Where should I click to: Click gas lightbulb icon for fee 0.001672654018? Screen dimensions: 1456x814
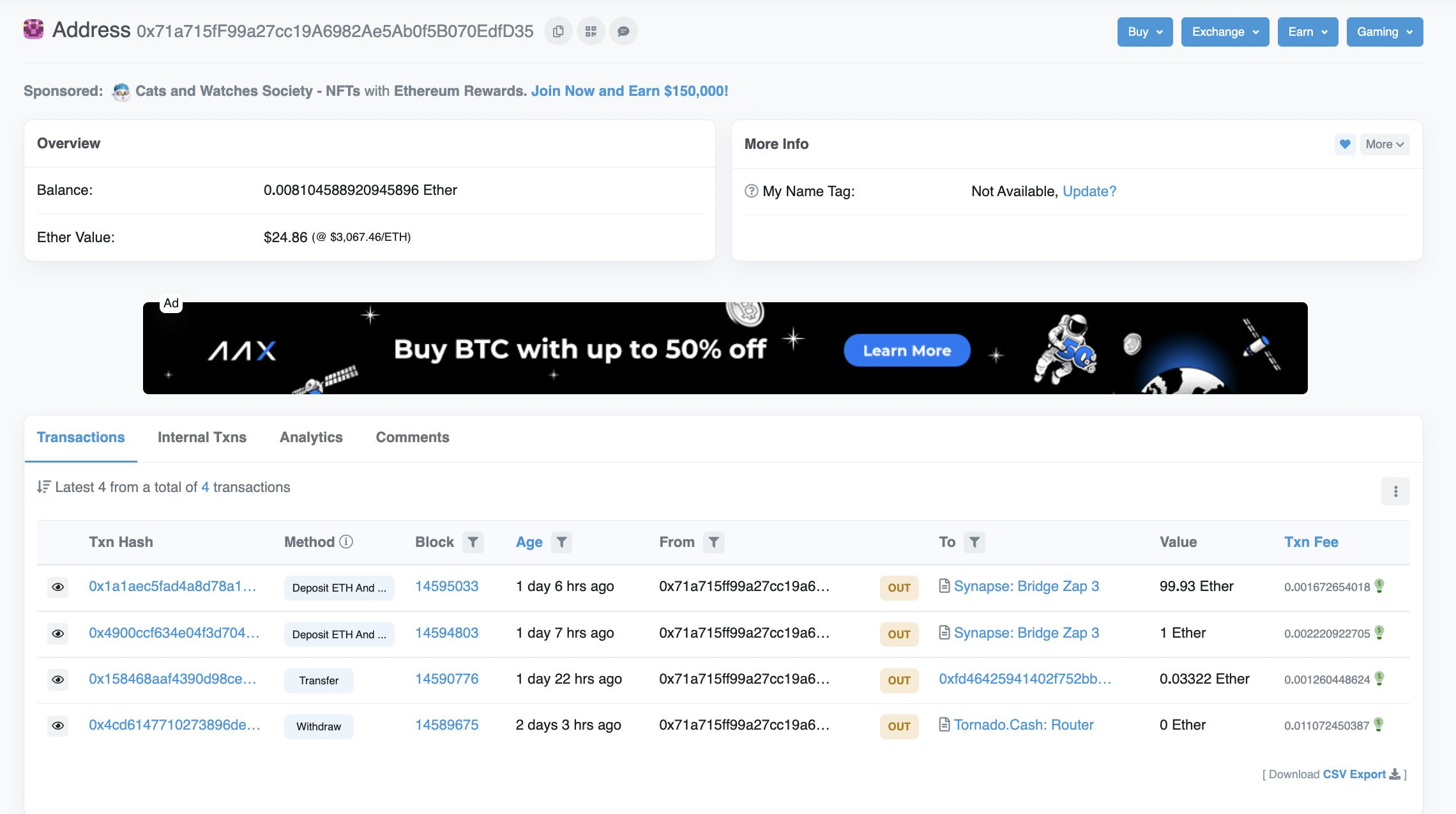click(x=1379, y=586)
